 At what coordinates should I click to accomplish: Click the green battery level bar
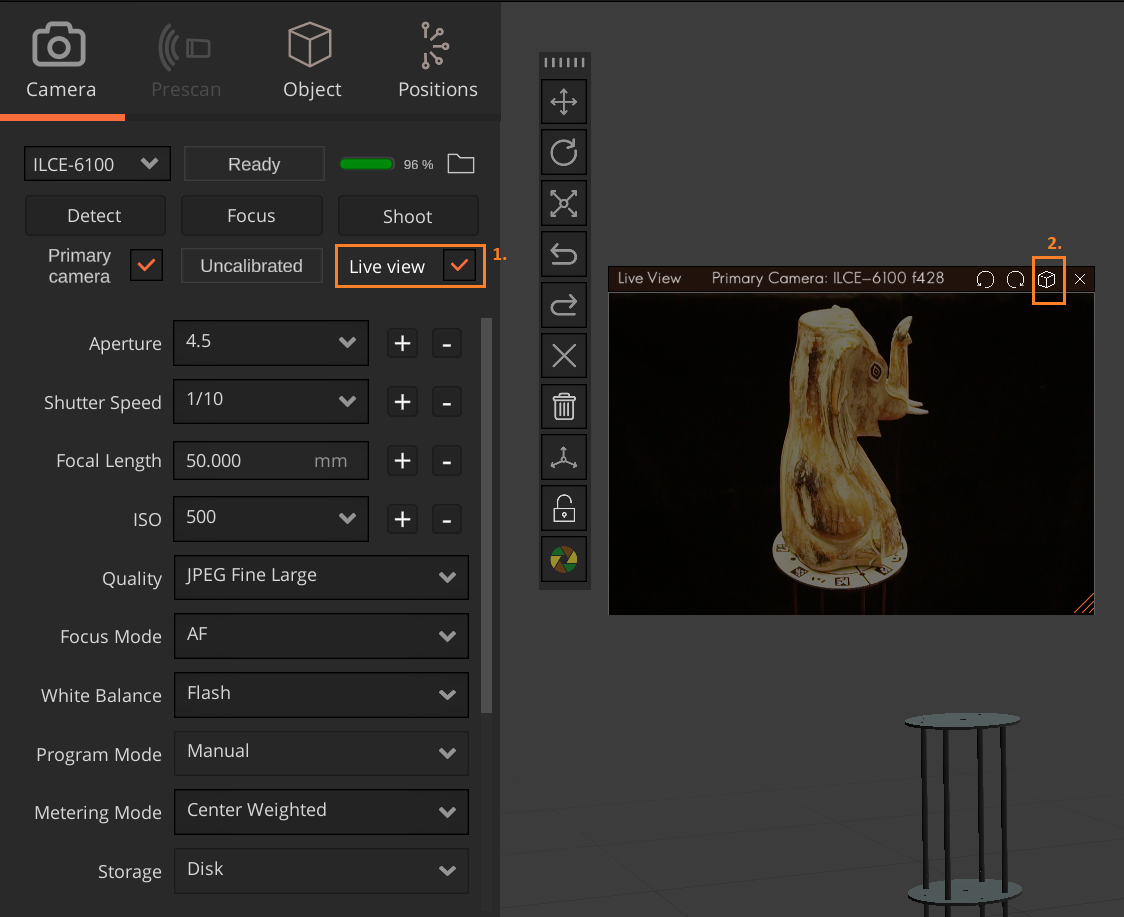(x=367, y=164)
